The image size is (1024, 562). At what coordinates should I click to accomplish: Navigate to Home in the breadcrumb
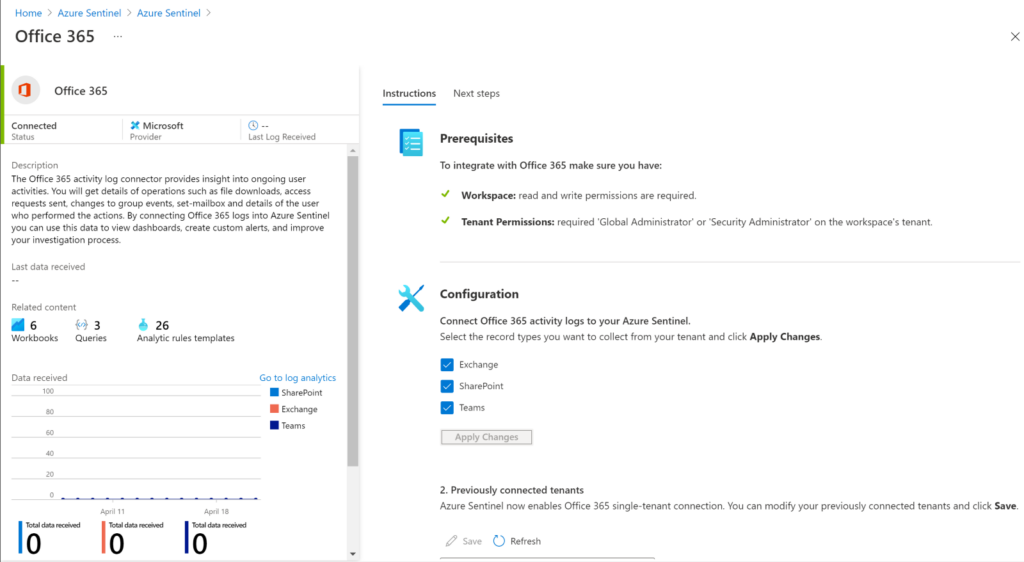coord(28,13)
